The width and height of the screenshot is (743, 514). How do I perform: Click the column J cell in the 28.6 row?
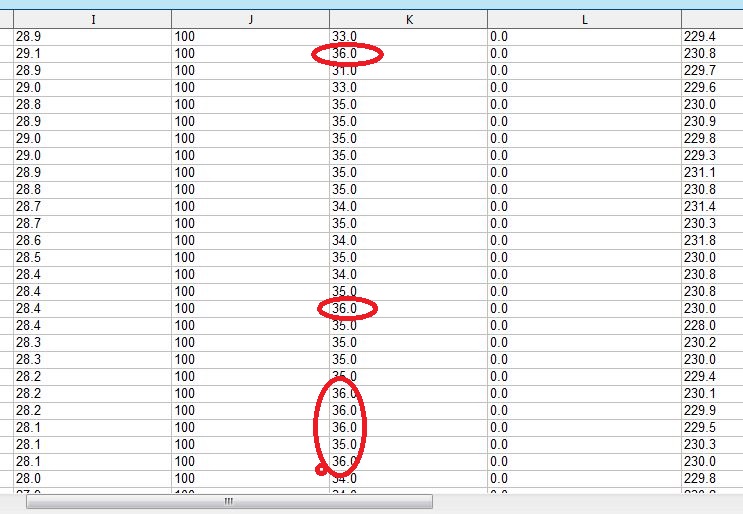tap(250, 240)
